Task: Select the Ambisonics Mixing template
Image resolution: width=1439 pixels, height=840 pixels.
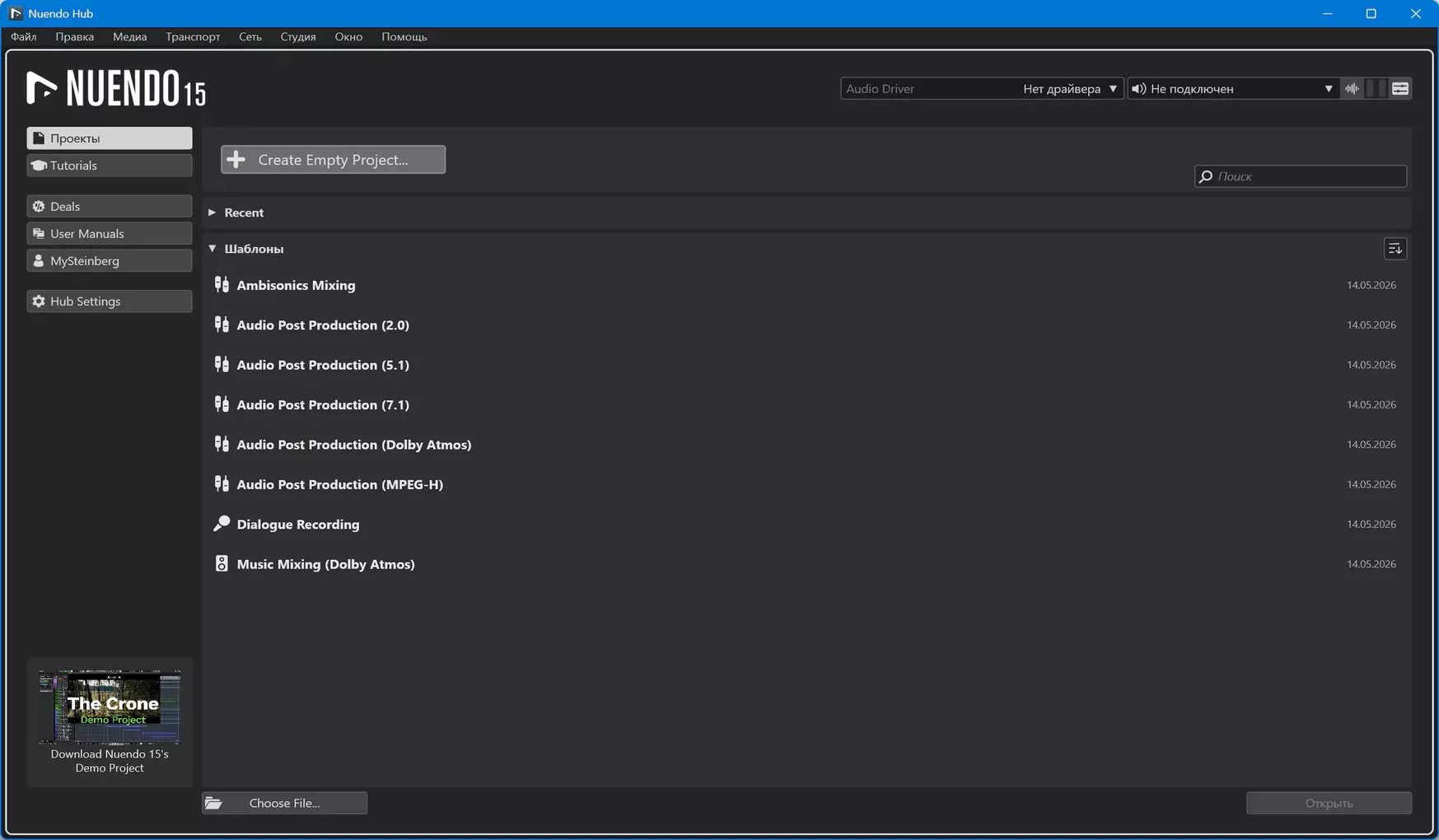Action: [x=806, y=285]
